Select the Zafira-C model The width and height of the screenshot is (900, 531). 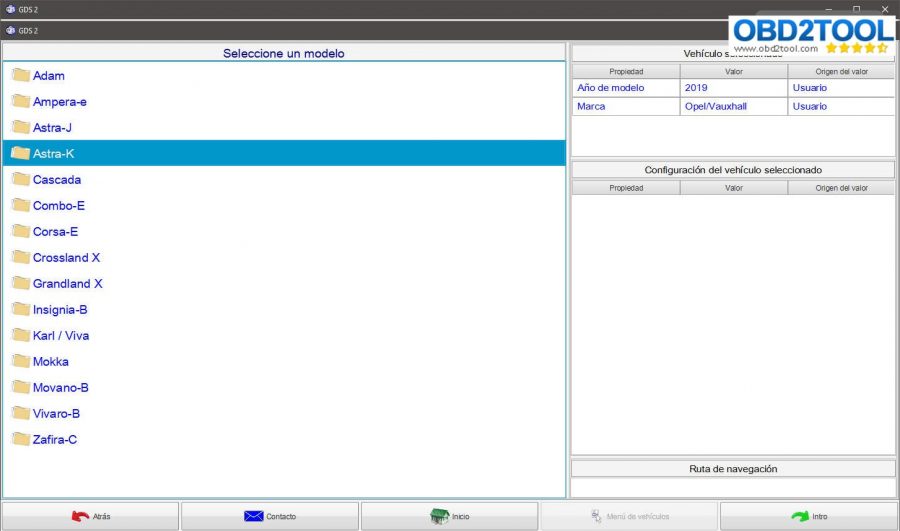click(55, 440)
